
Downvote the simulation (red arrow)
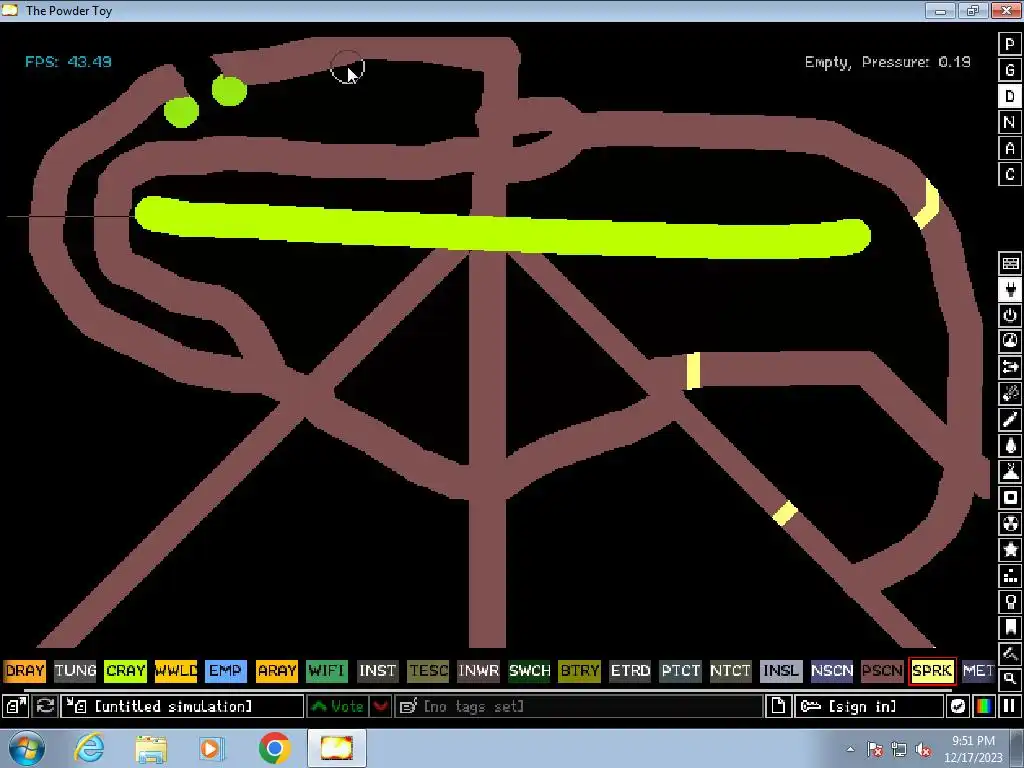[381, 706]
